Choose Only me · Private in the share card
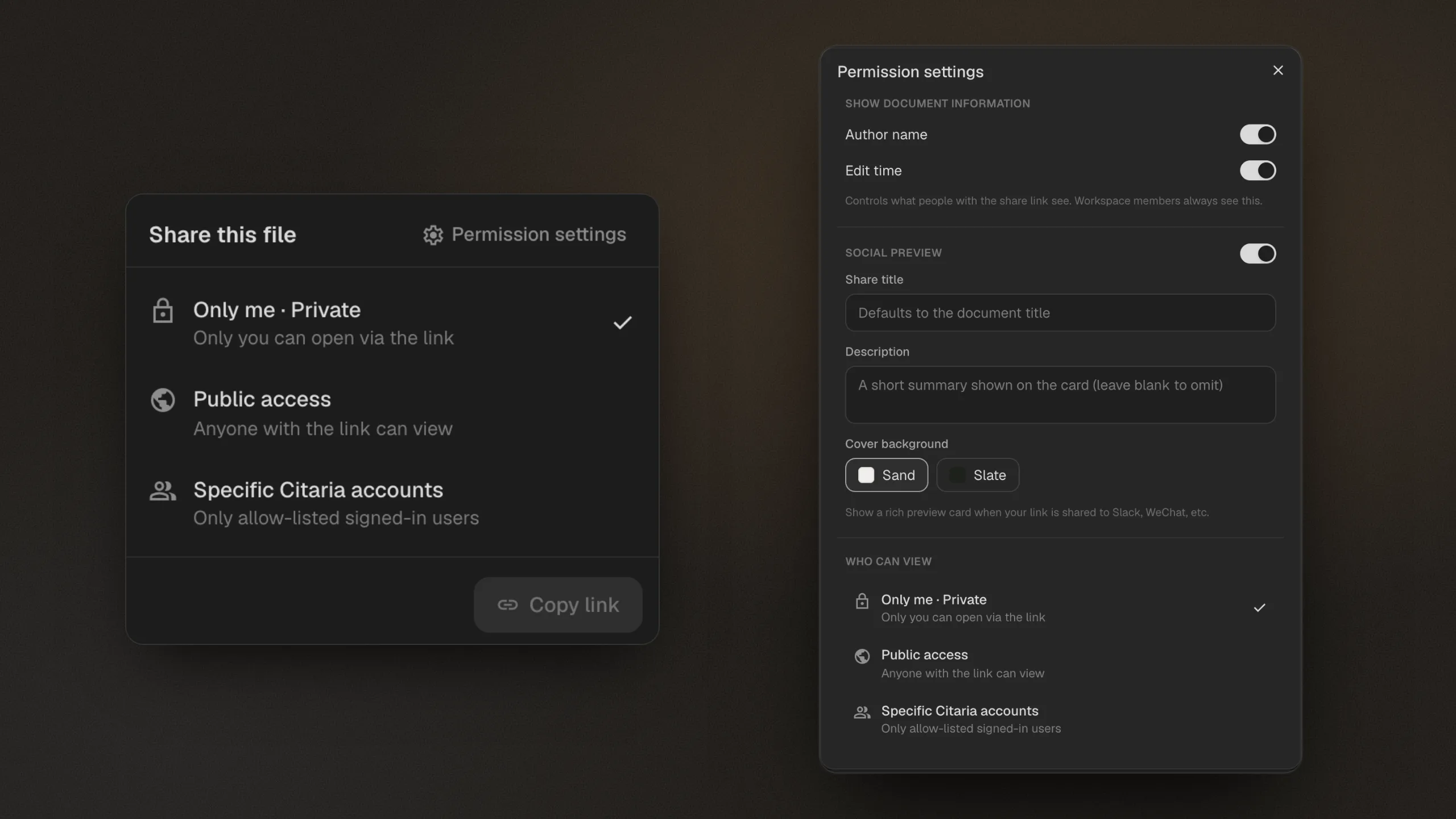 (392, 323)
